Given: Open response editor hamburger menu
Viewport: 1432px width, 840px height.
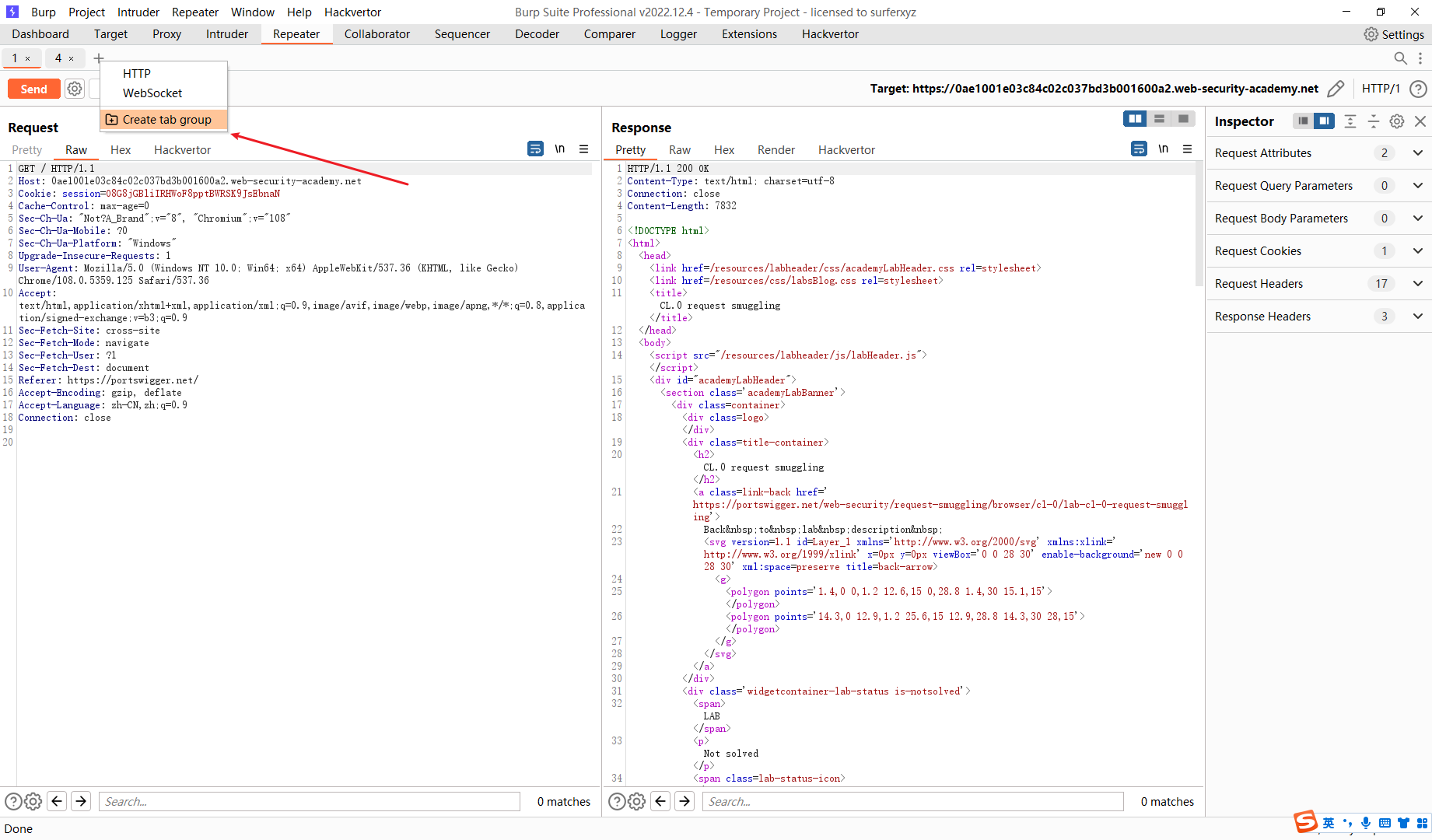Looking at the screenshot, I should coord(1188,149).
